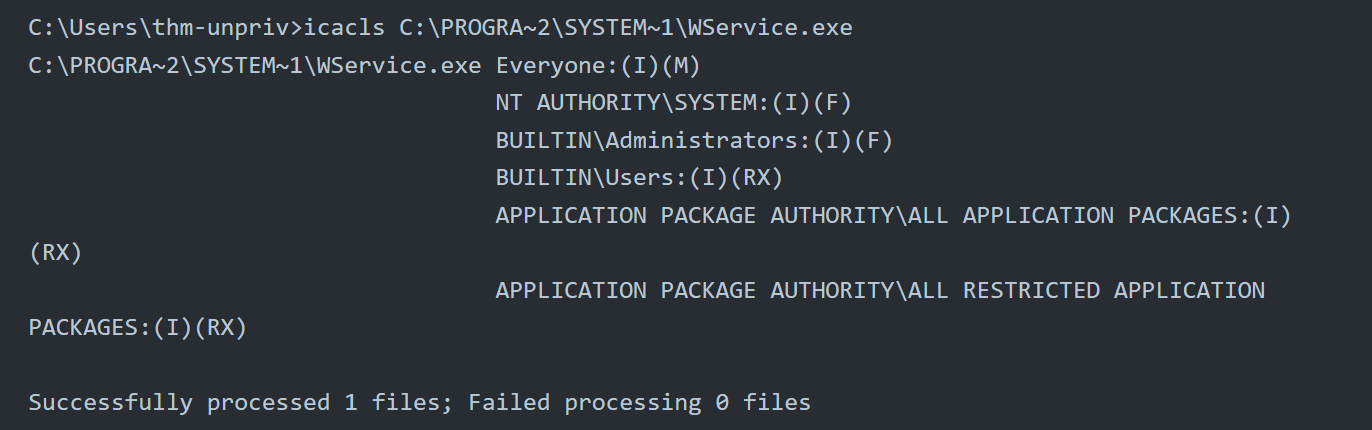
Task: Click the Failed processing 0 files text
Action: (x=640, y=403)
